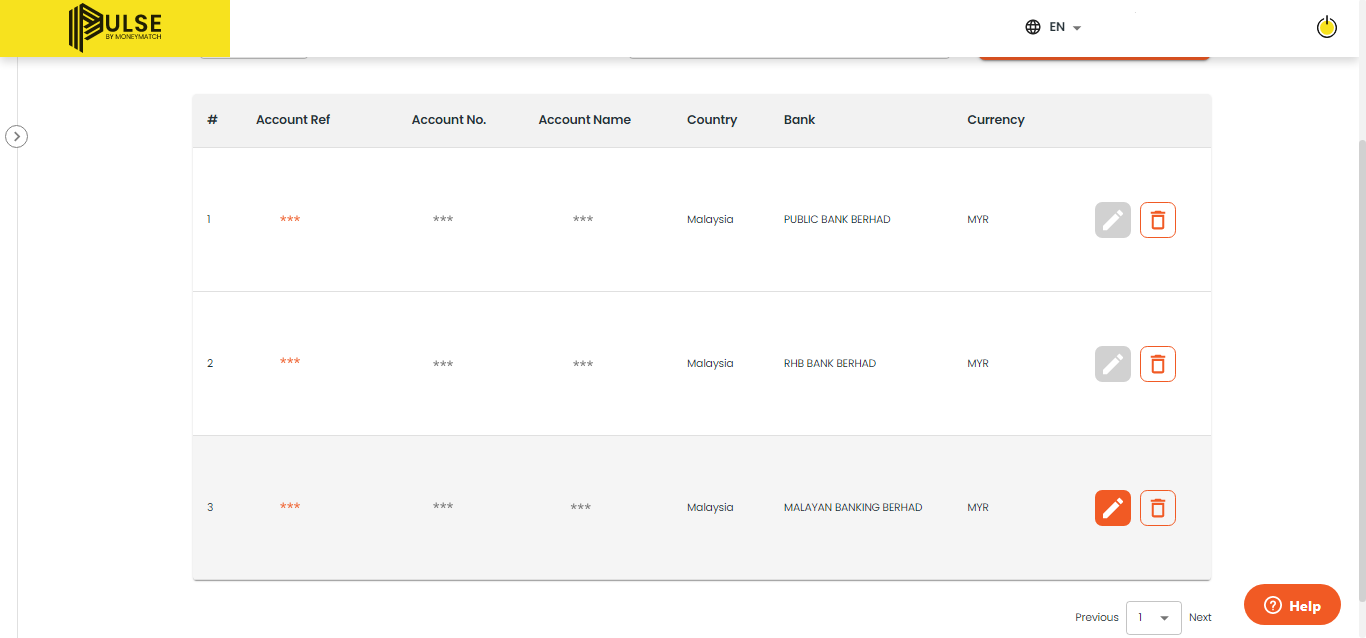
Task: Edit the PUBLIC BANK BERHAD account
Action: click(x=1113, y=220)
